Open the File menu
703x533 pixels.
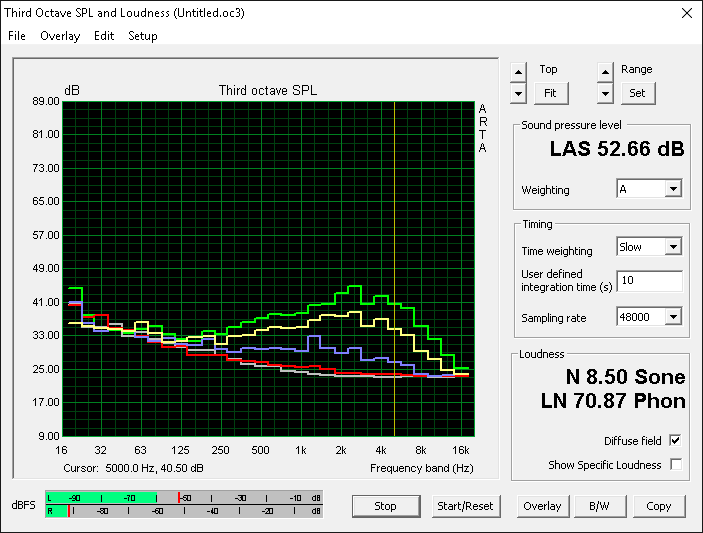point(17,36)
